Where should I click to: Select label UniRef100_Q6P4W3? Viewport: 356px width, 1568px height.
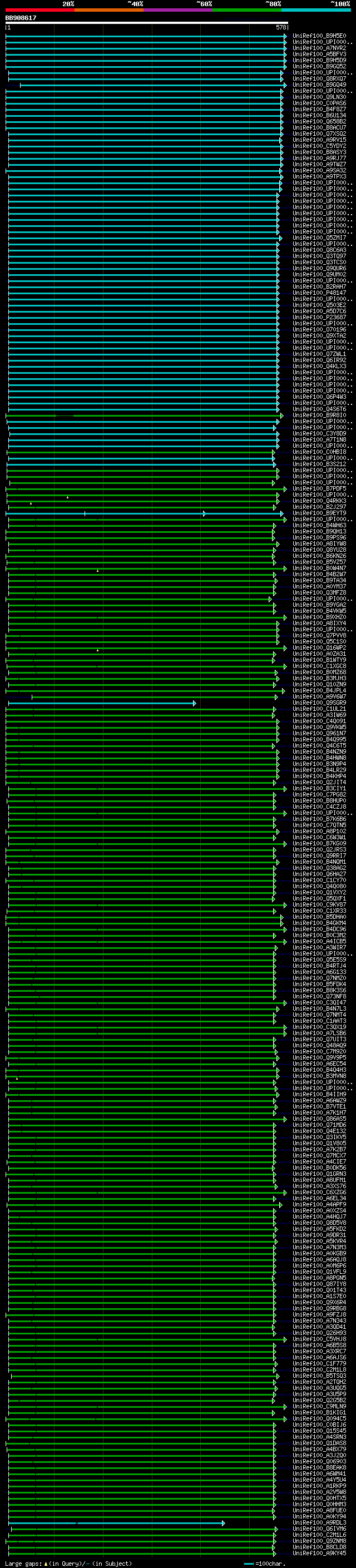coord(319,397)
